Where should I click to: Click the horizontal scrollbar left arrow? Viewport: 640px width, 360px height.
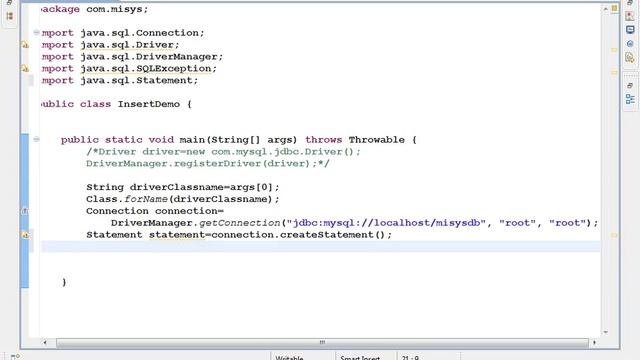coord(45,342)
